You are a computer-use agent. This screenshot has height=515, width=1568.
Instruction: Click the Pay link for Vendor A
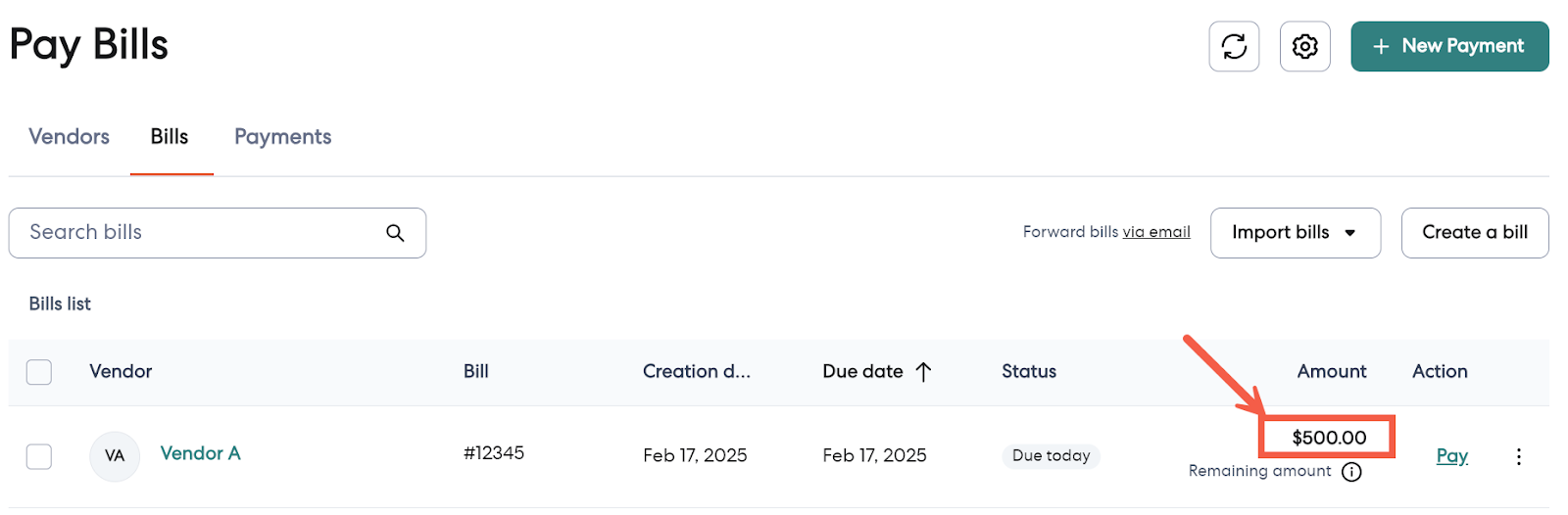(1451, 455)
